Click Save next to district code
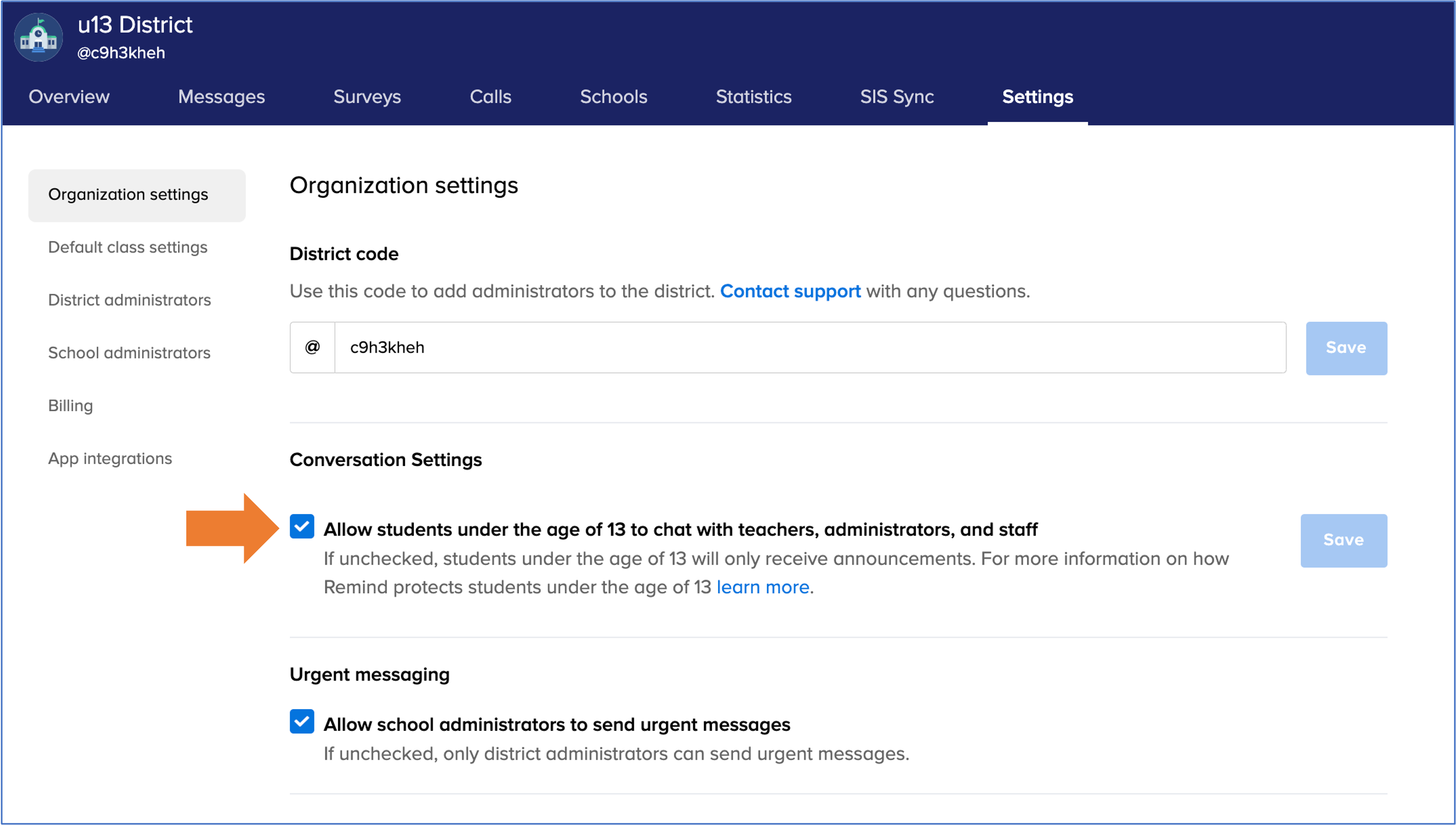The height and width of the screenshot is (825, 1456). pos(1346,348)
